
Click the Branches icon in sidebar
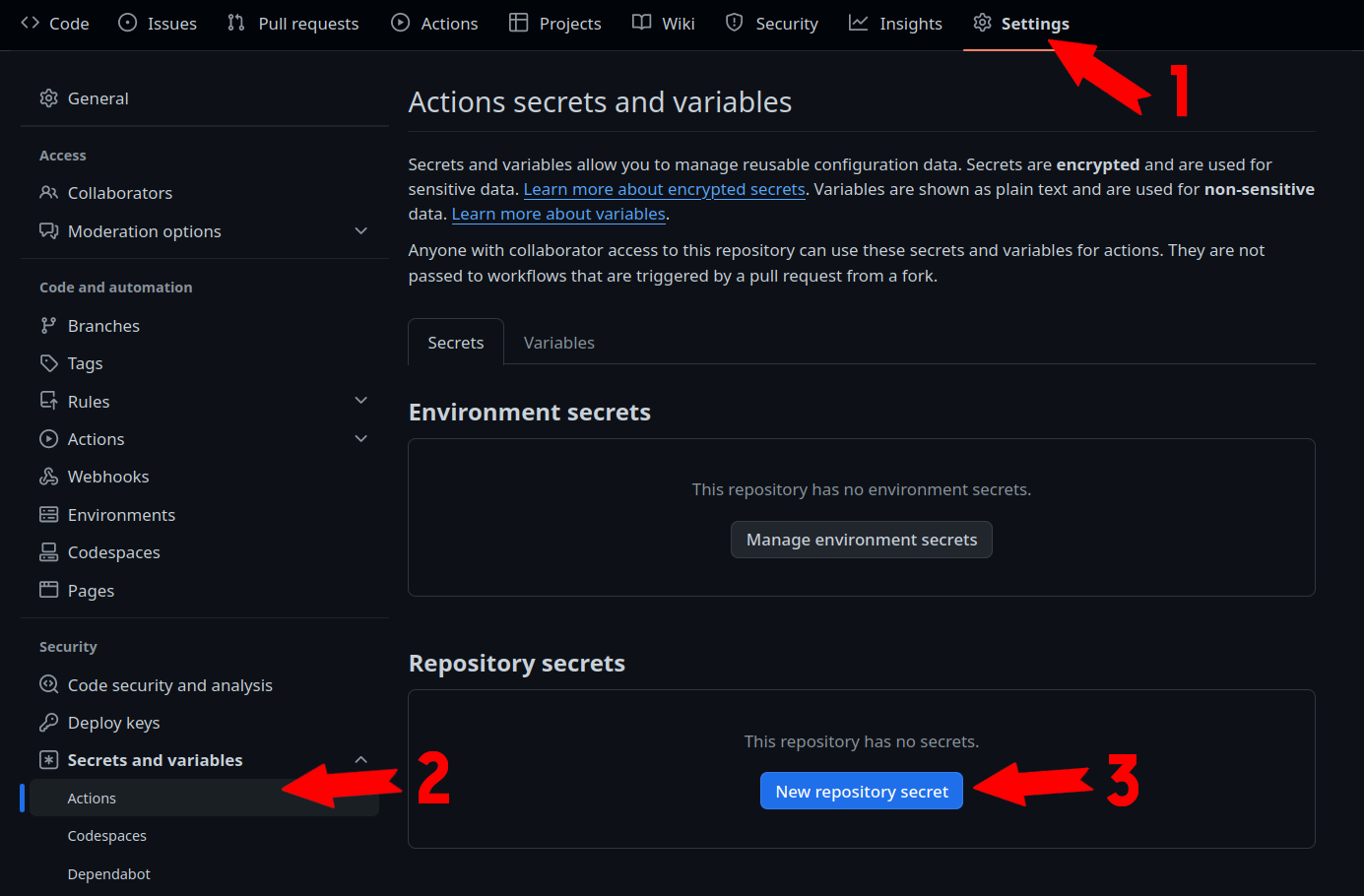[x=48, y=326]
